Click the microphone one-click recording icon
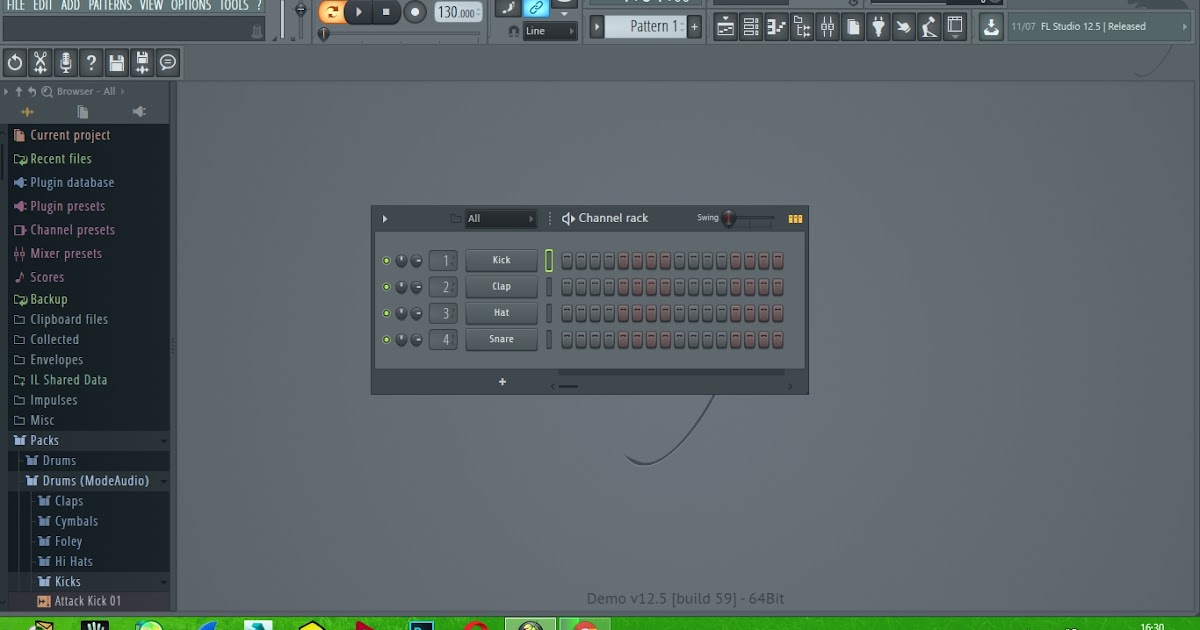 66,63
